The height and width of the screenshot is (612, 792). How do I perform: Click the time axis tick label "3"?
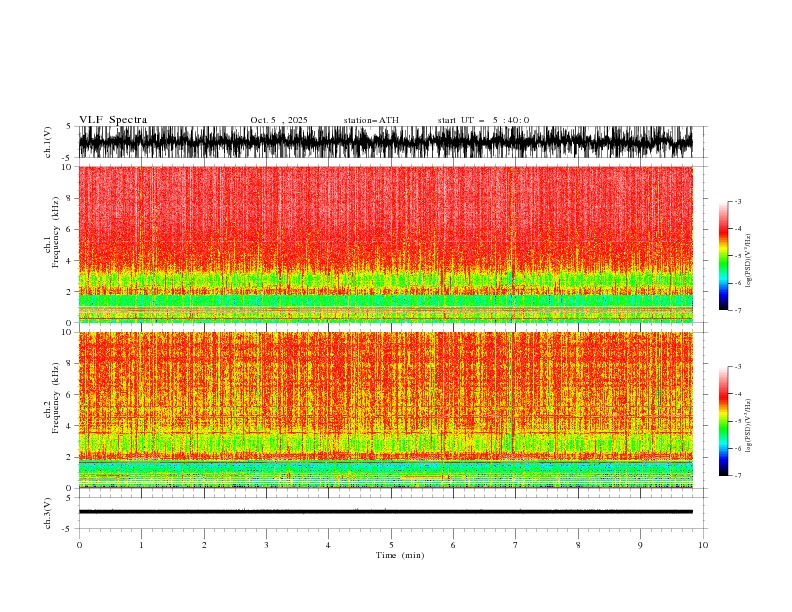(266, 545)
